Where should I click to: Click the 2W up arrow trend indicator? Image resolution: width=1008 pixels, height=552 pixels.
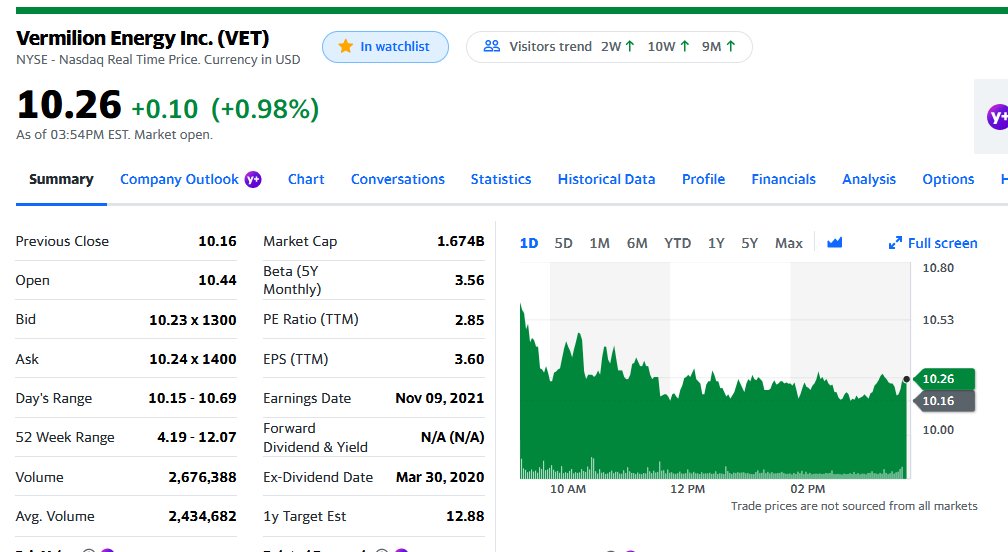pos(630,46)
